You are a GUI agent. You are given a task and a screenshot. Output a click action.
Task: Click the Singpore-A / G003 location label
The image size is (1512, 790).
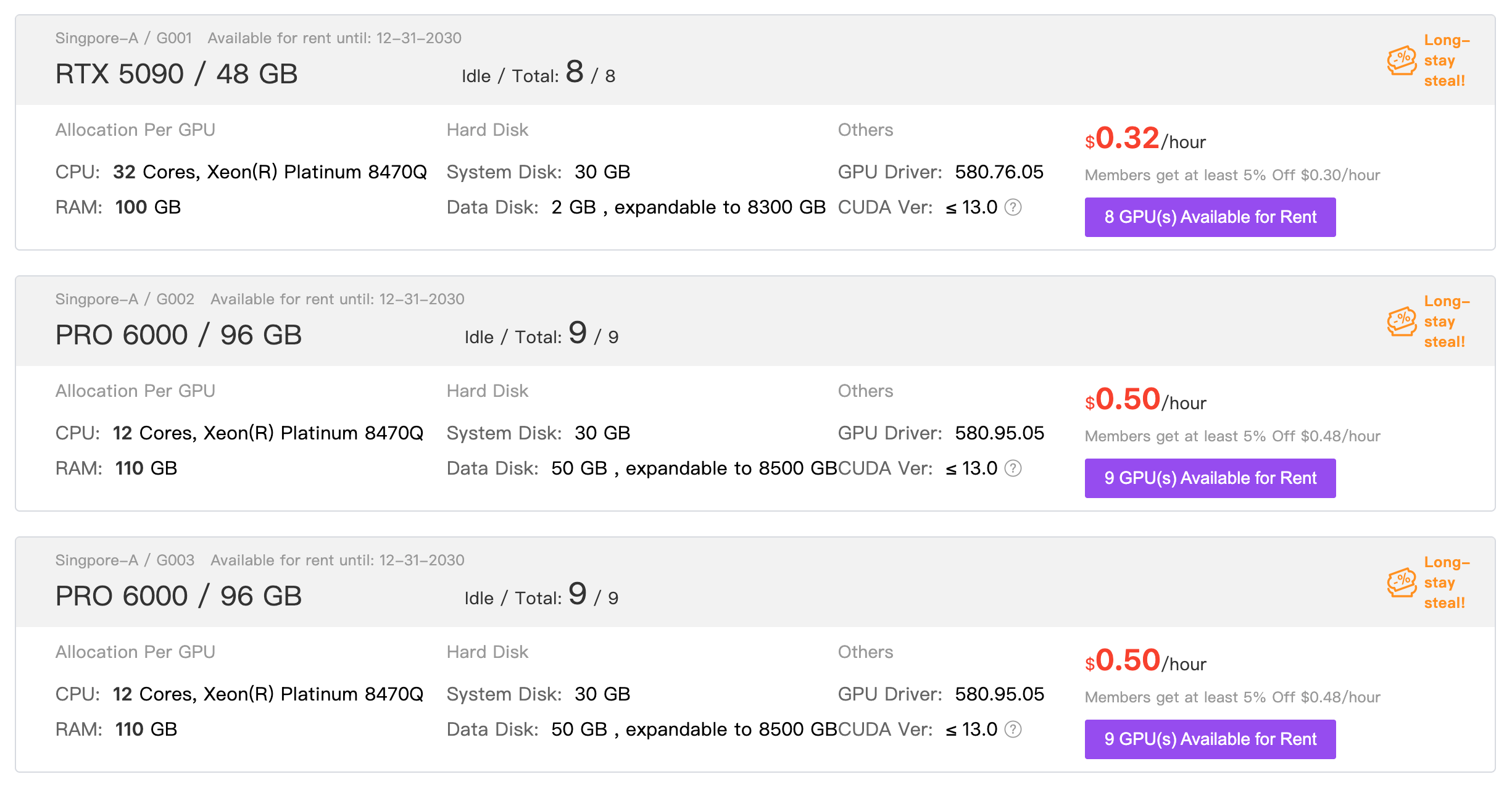(x=125, y=560)
